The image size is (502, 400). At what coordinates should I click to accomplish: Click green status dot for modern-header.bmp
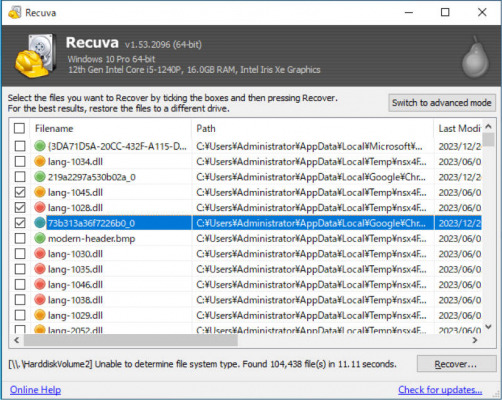tap(40, 238)
